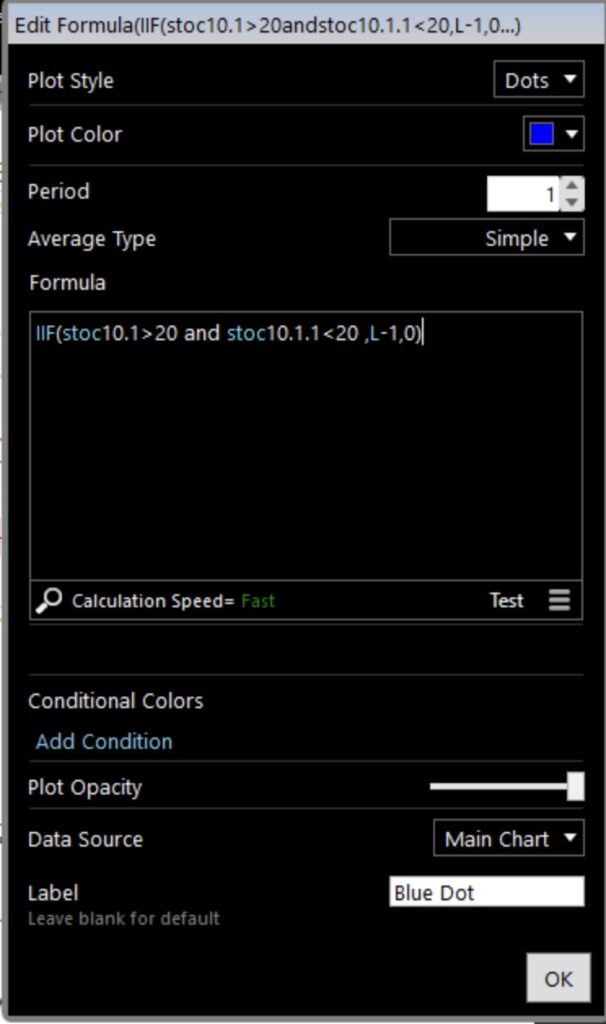The image size is (606, 1024).
Task: Click the Calculation Speed Fast indicator
Action: (258, 601)
